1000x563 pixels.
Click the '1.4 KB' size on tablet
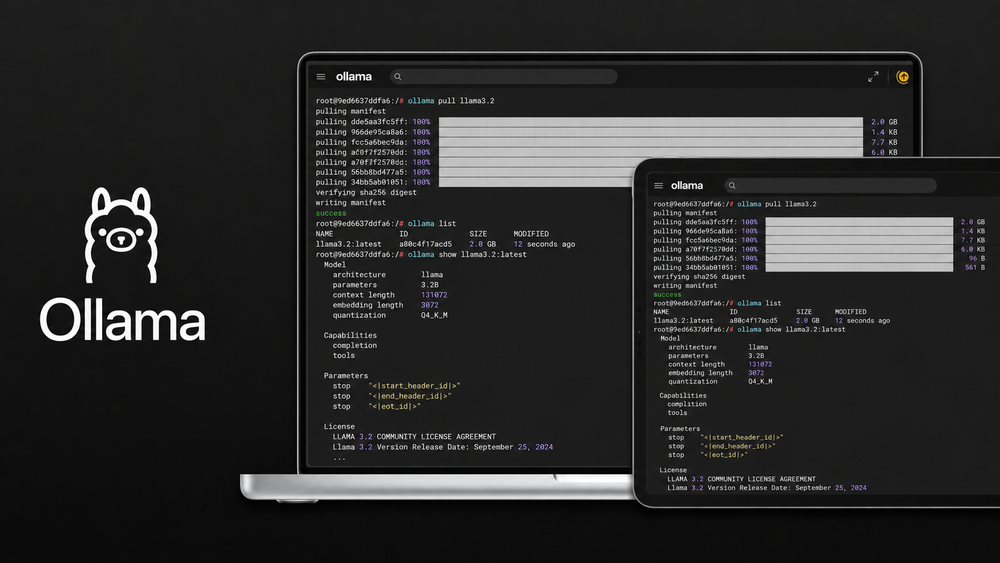[x=973, y=231]
